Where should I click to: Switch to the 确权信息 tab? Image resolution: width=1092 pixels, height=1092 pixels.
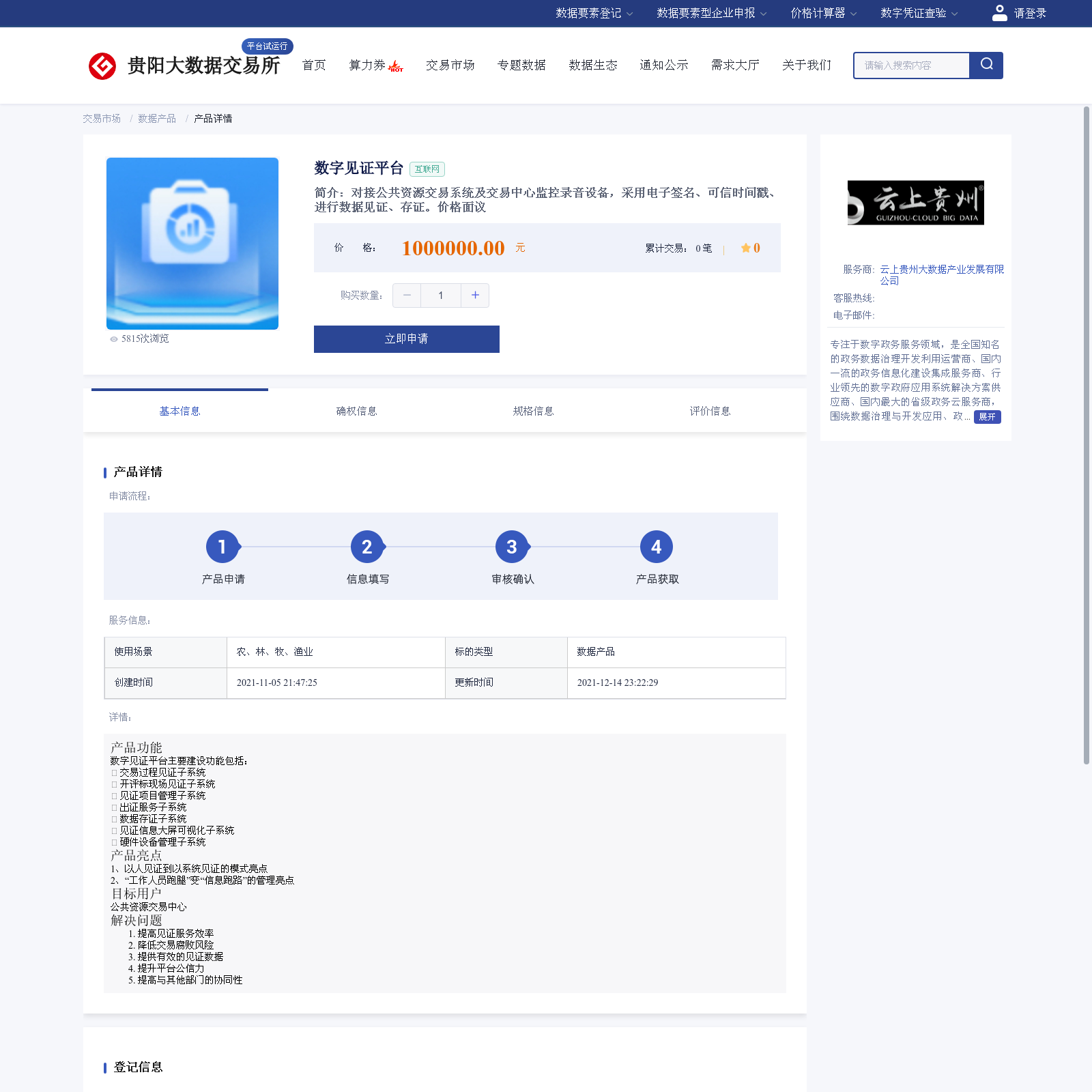(x=356, y=411)
